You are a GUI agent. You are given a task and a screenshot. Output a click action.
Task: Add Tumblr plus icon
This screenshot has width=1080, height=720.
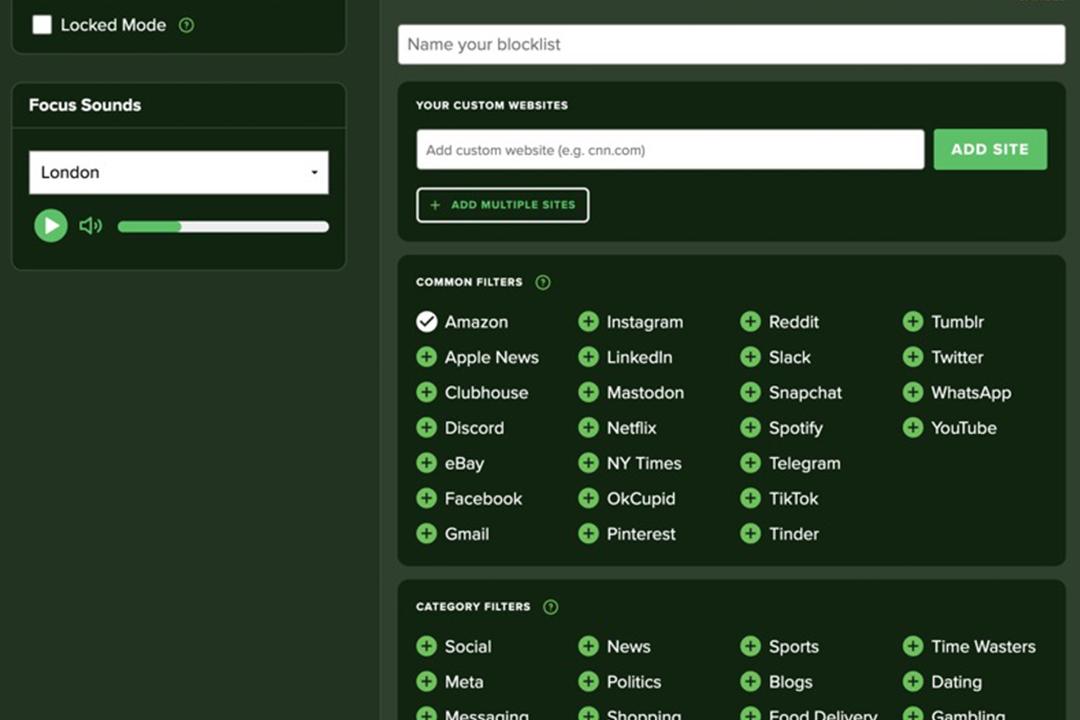[x=913, y=322]
